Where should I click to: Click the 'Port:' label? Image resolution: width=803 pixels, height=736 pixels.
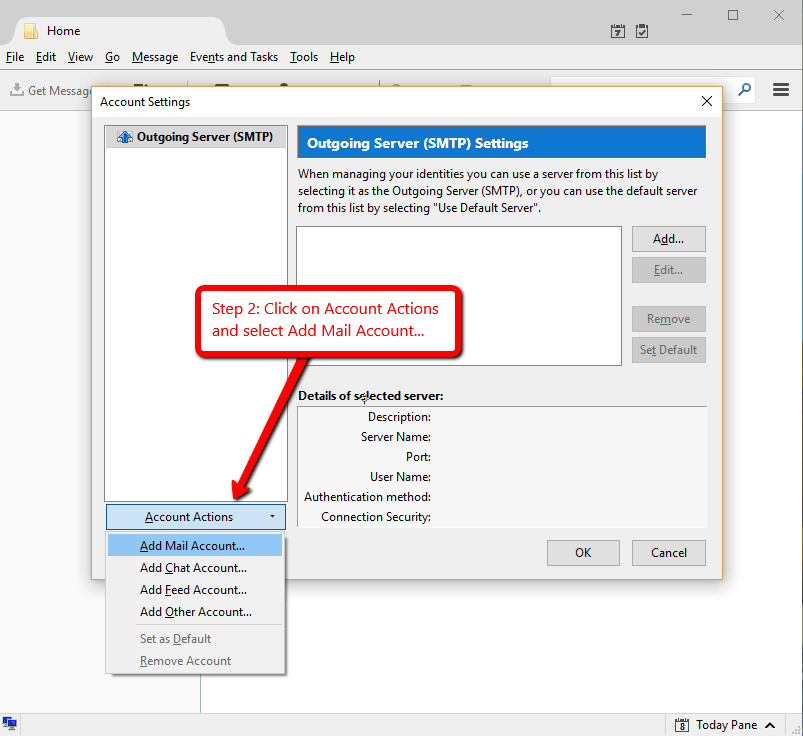[418, 457]
